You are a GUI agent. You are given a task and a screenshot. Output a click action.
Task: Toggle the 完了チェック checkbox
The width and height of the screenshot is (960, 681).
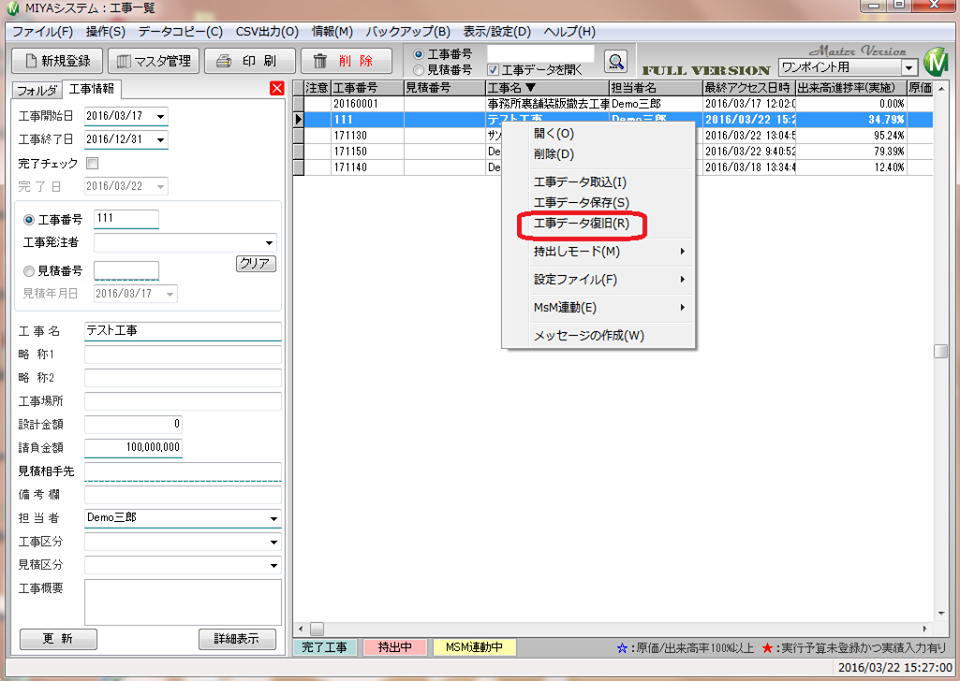click(92, 163)
